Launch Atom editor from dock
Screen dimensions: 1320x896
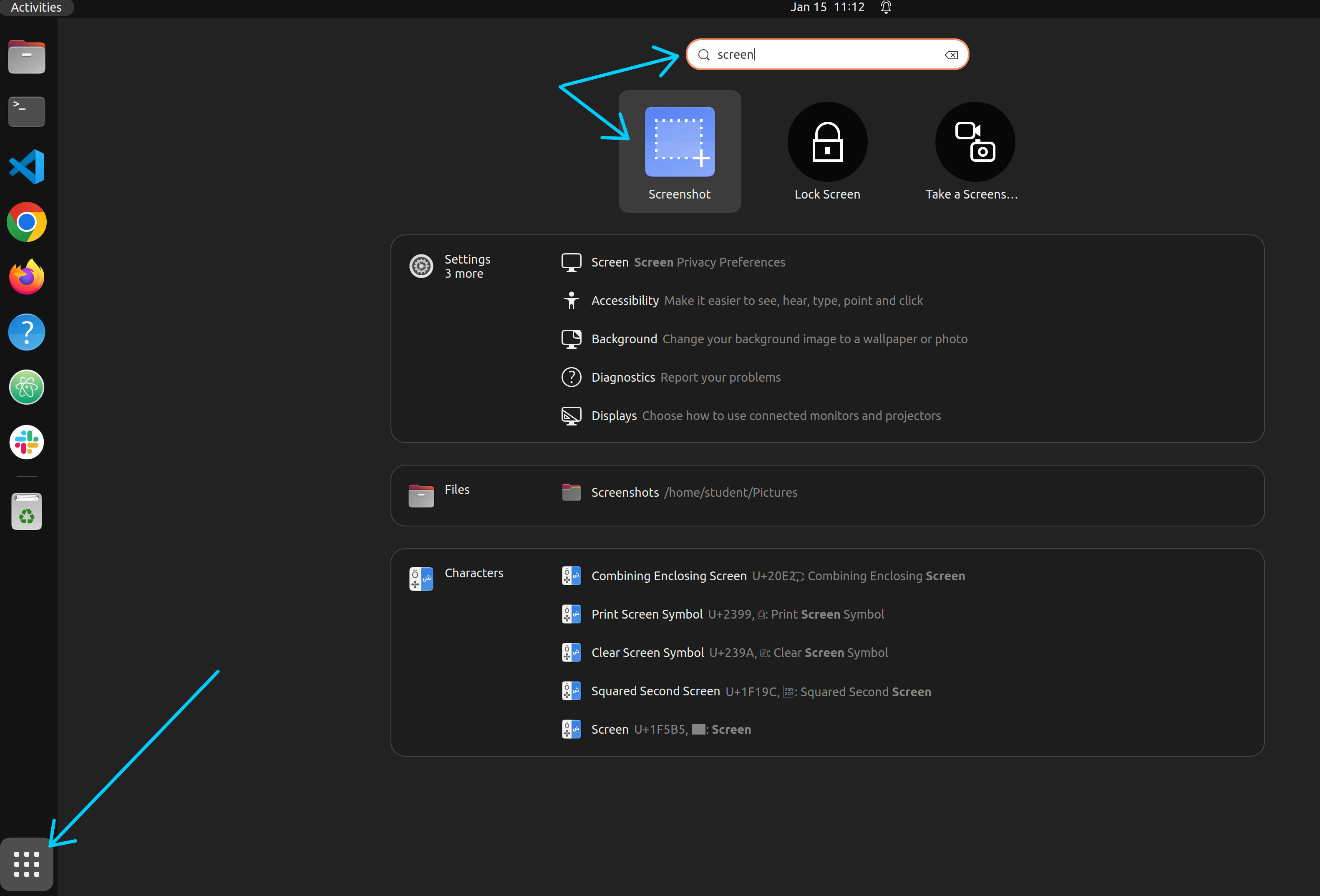coord(27,387)
